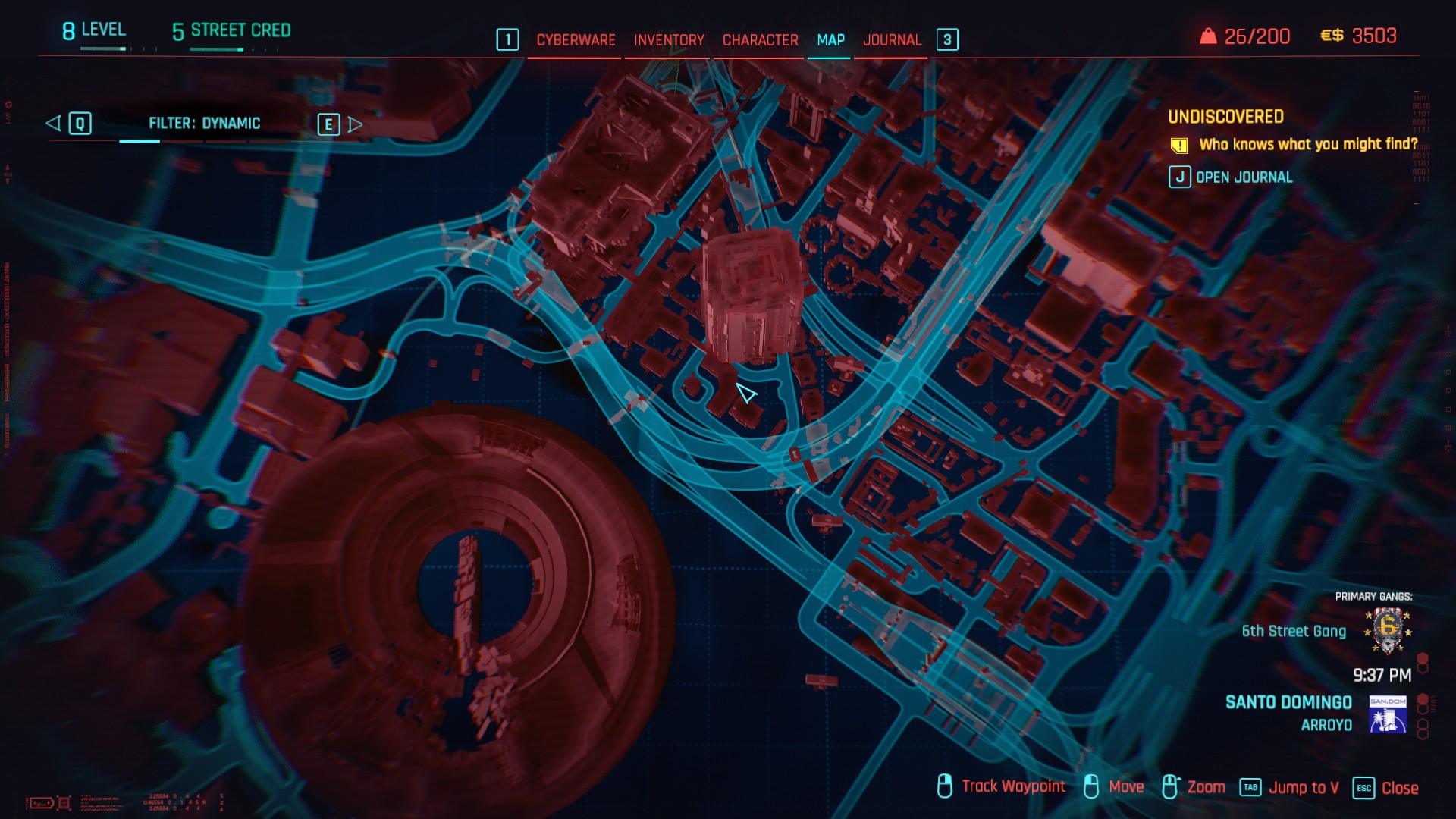
Task: Click the J key journal icon
Action: pyautogui.click(x=1179, y=177)
